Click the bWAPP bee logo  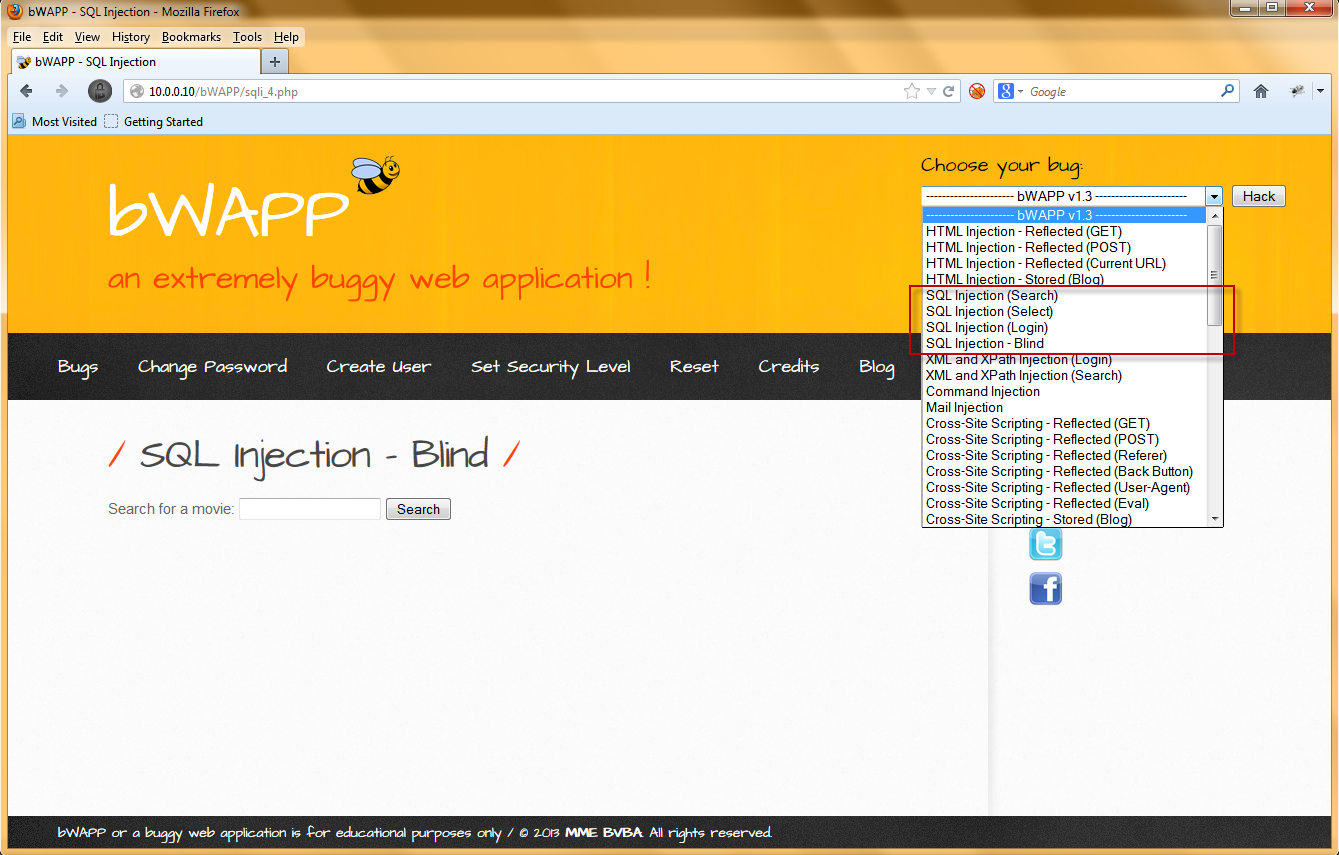[254, 196]
